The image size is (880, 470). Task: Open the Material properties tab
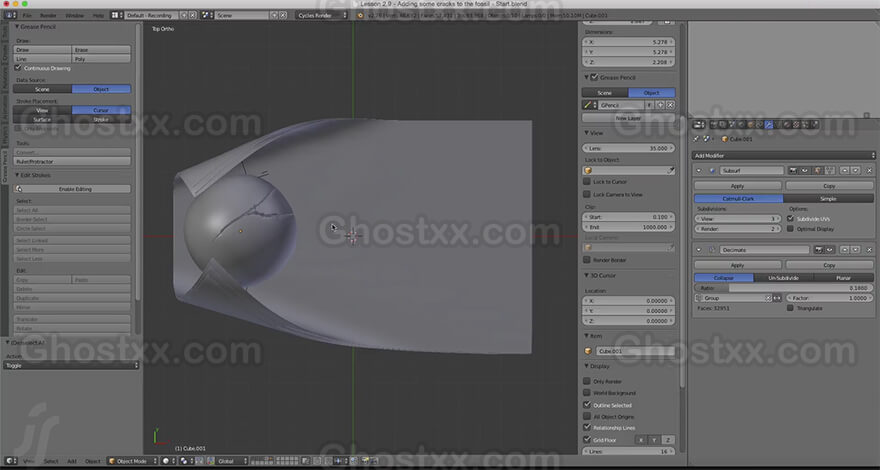tap(787, 124)
